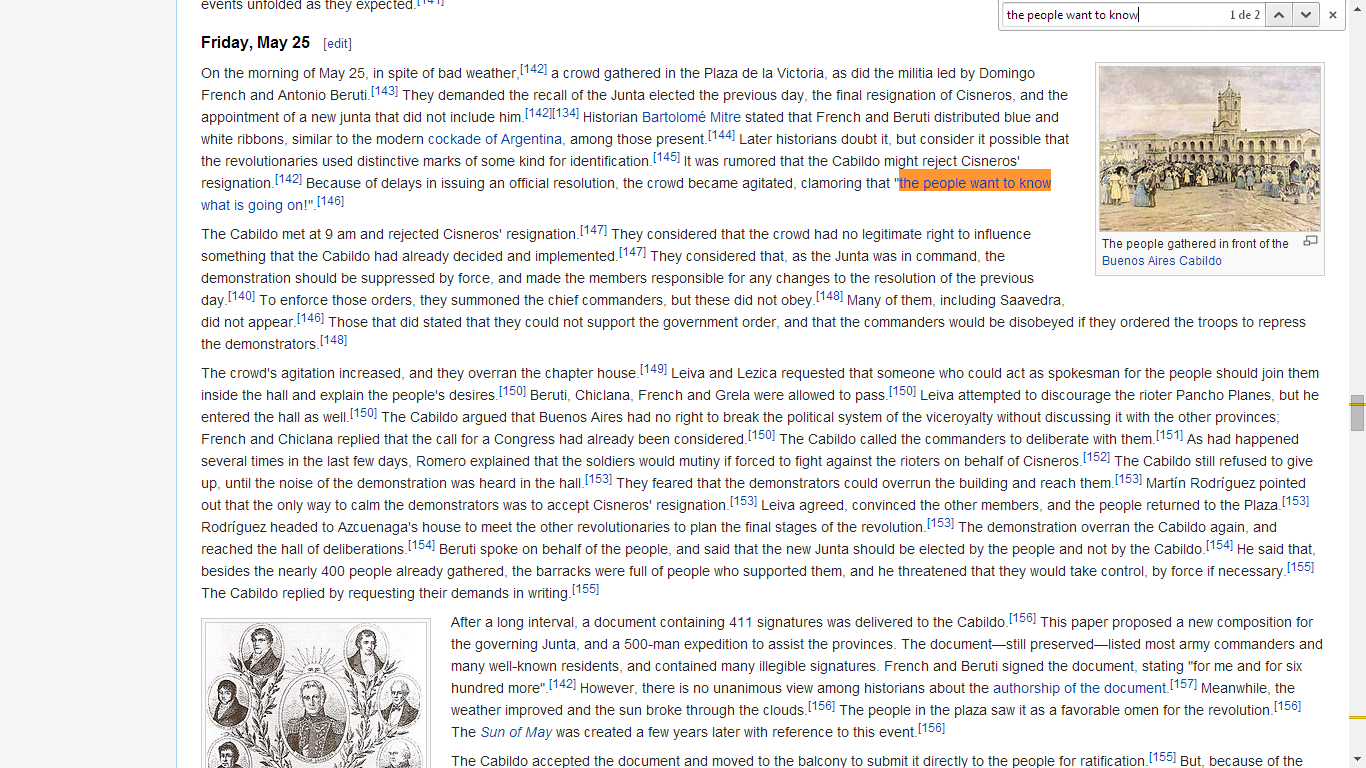Open Buenos Aires Cabildo caption link
The height and width of the screenshot is (768, 1366).
pyautogui.click(x=1162, y=261)
